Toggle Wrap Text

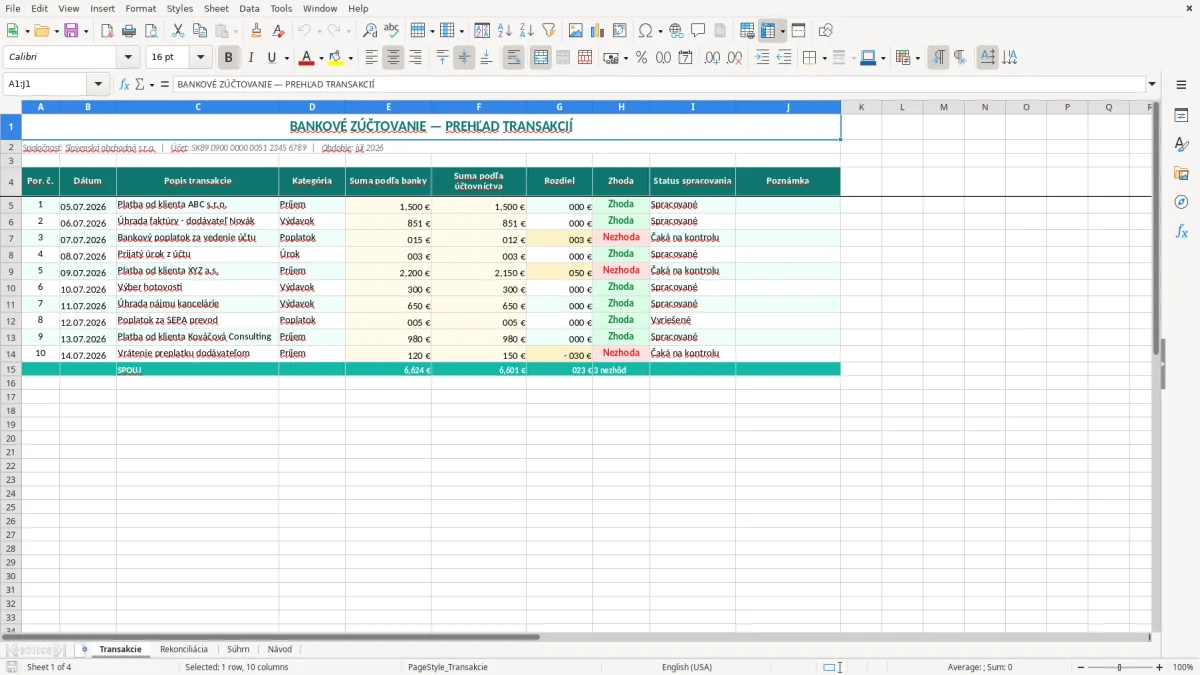pos(514,58)
